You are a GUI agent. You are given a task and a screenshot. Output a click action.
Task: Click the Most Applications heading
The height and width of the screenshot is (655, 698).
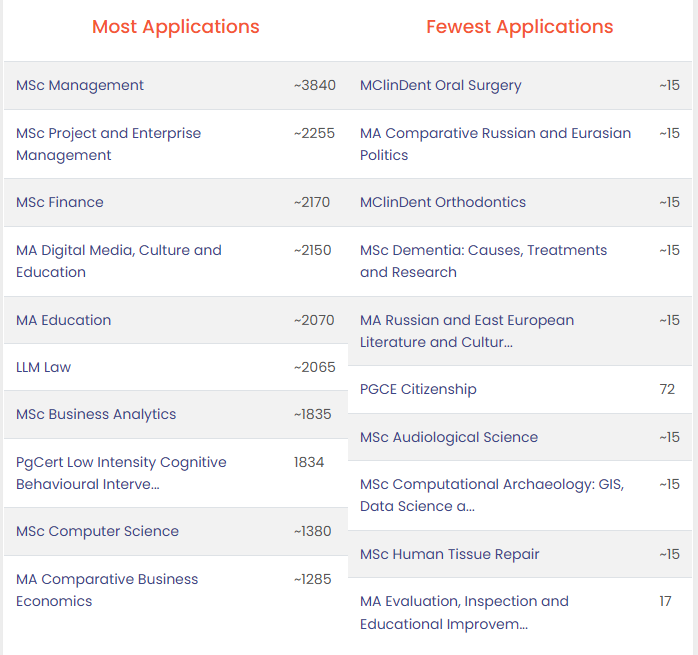[x=175, y=27]
